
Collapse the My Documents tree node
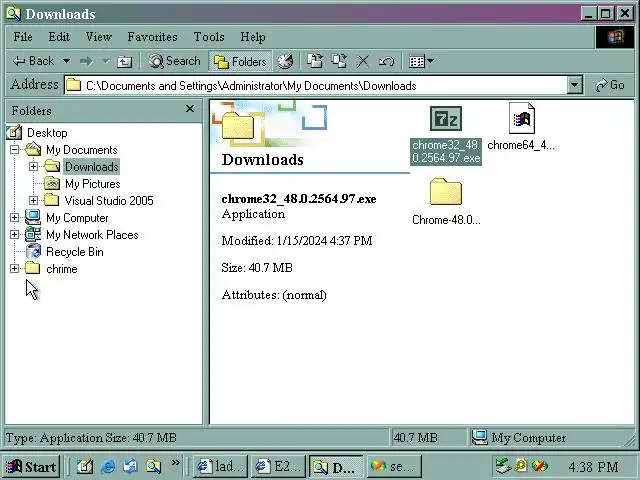click(x=14, y=149)
